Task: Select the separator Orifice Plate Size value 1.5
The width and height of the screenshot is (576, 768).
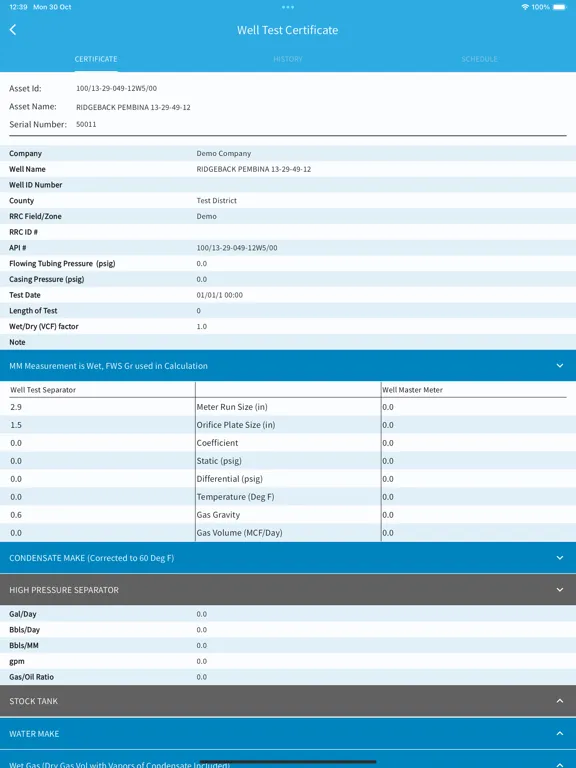Action: (x=16, y=425)
